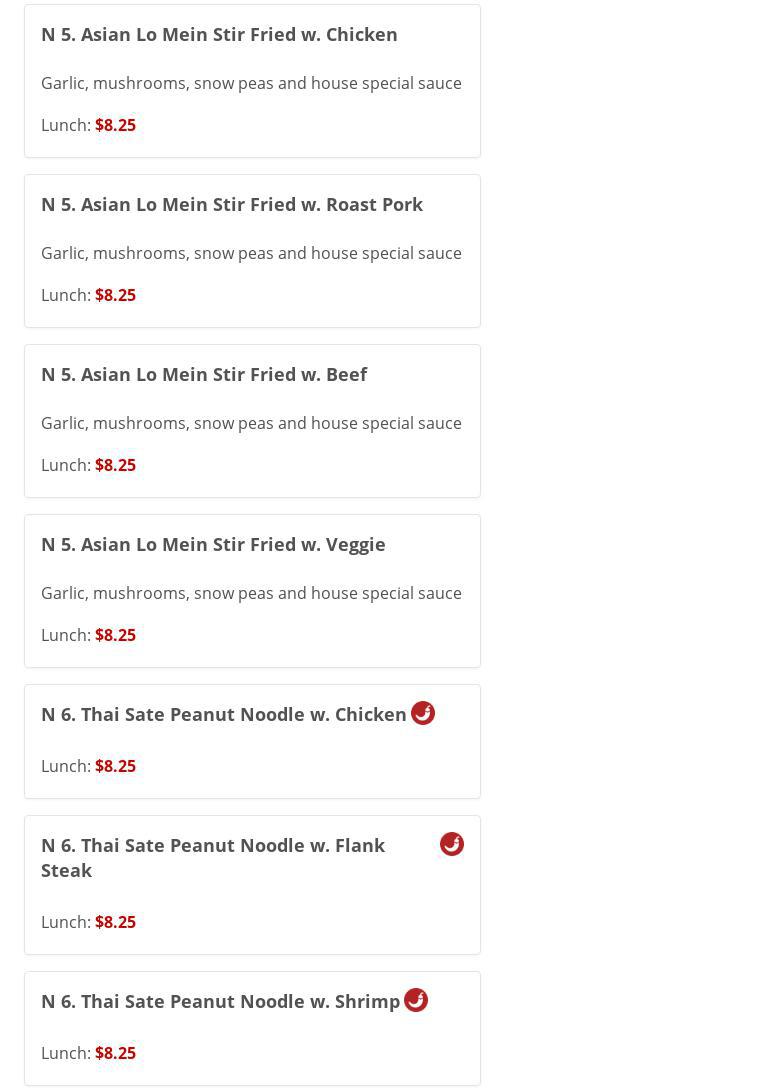770x1092 pixels.
Task: Choose Thai Sate Peanut Noodle w. Shrimp title
Action: tap(220, 1001)
